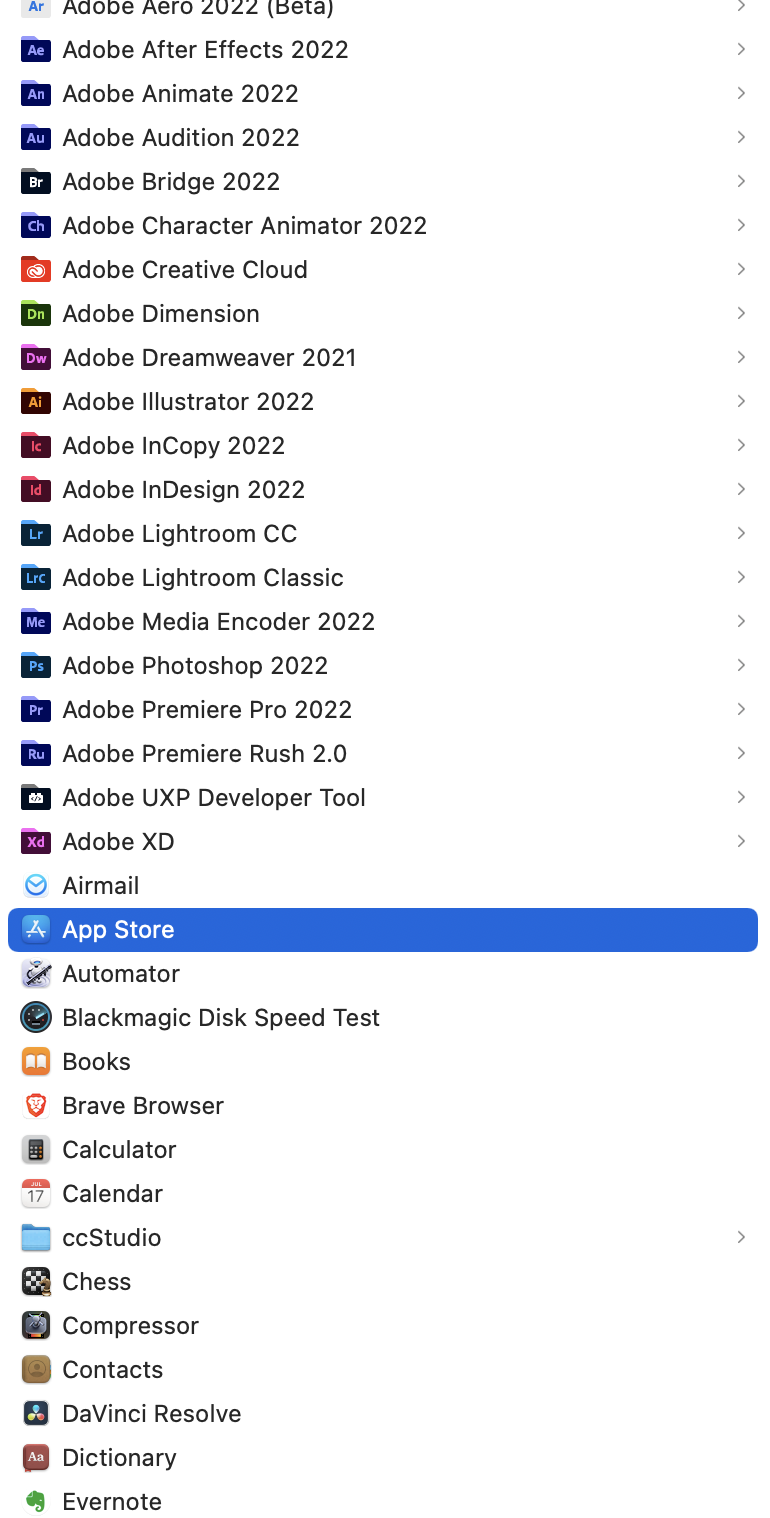Screen dimensions: 770x1518
Task: Select the Adobe Creative Cloud red icon
Action: 36,269
